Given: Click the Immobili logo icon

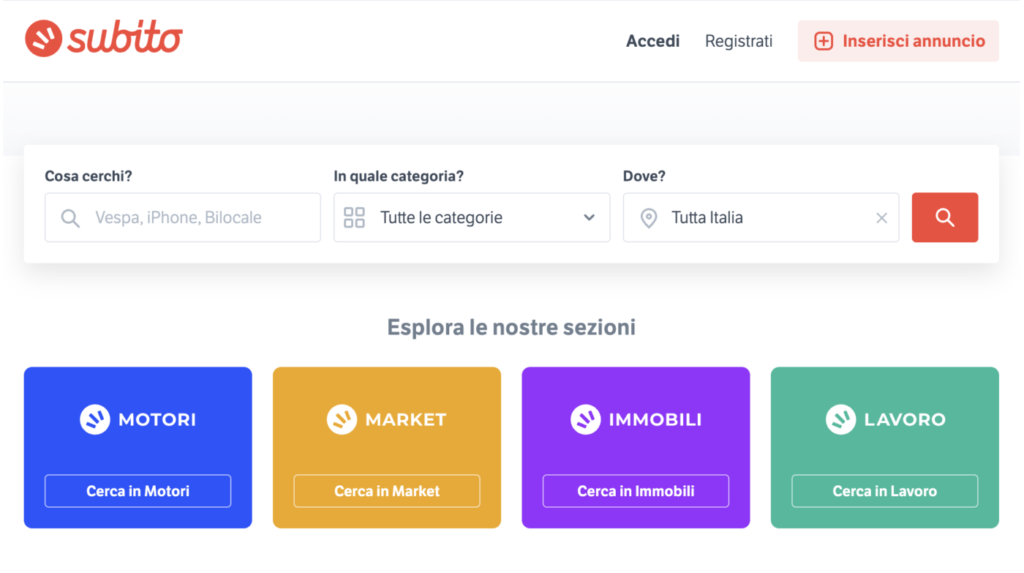Looking at the screenshot, I should coord(585,419).
